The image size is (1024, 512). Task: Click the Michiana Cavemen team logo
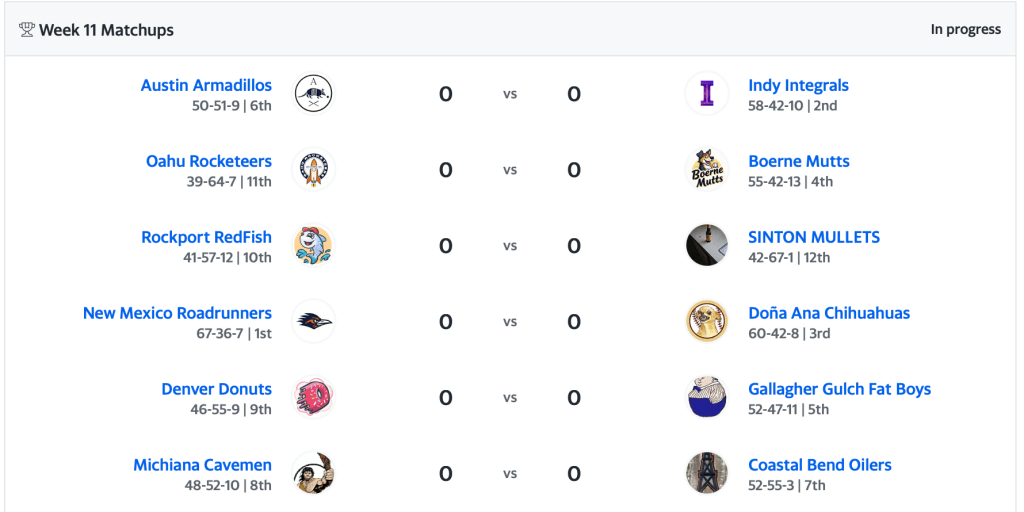tap(313, 474)
